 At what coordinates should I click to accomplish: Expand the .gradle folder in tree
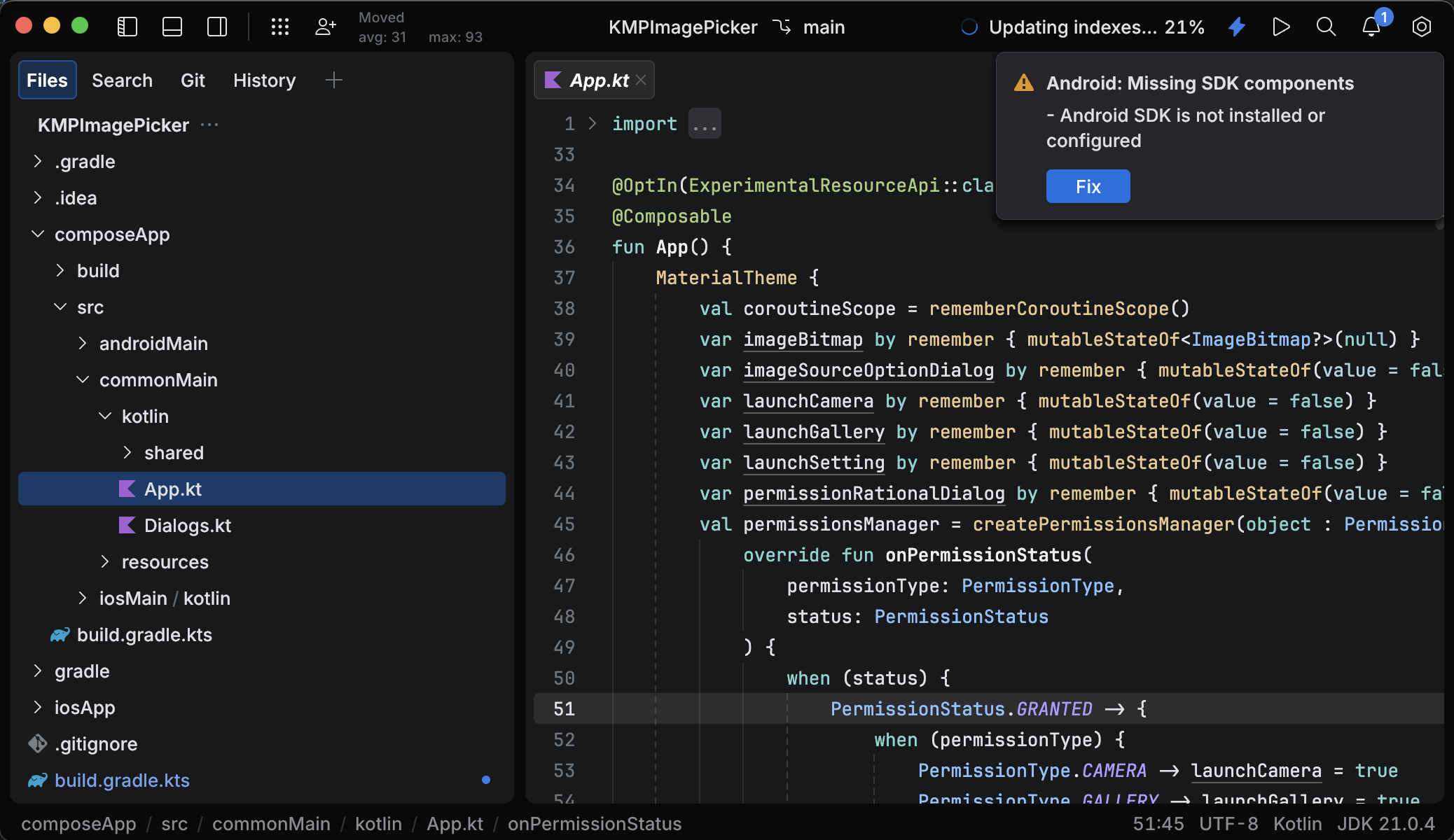(37, 160)
